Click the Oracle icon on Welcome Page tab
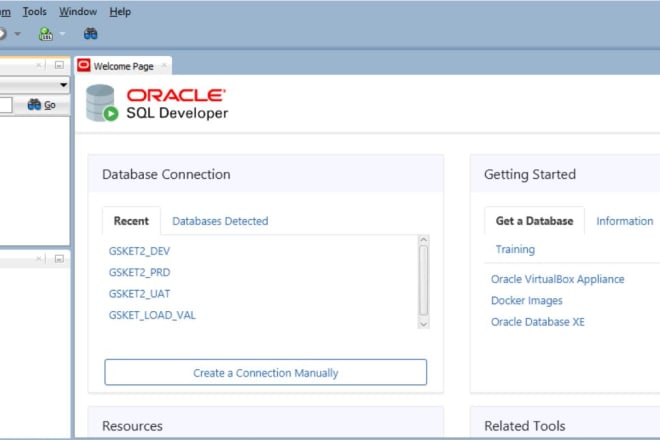Viewport: 660px width, 440px height. click(84, 65)
